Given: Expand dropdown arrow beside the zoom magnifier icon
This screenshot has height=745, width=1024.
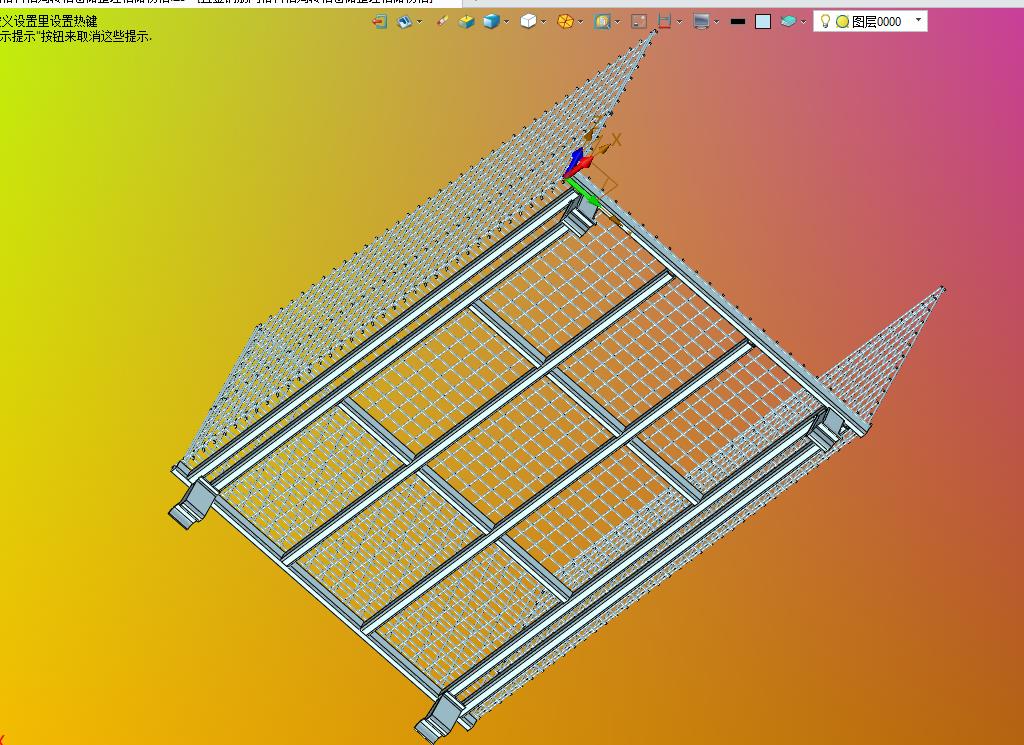Looking at the screenshot, I should (617, 22).
